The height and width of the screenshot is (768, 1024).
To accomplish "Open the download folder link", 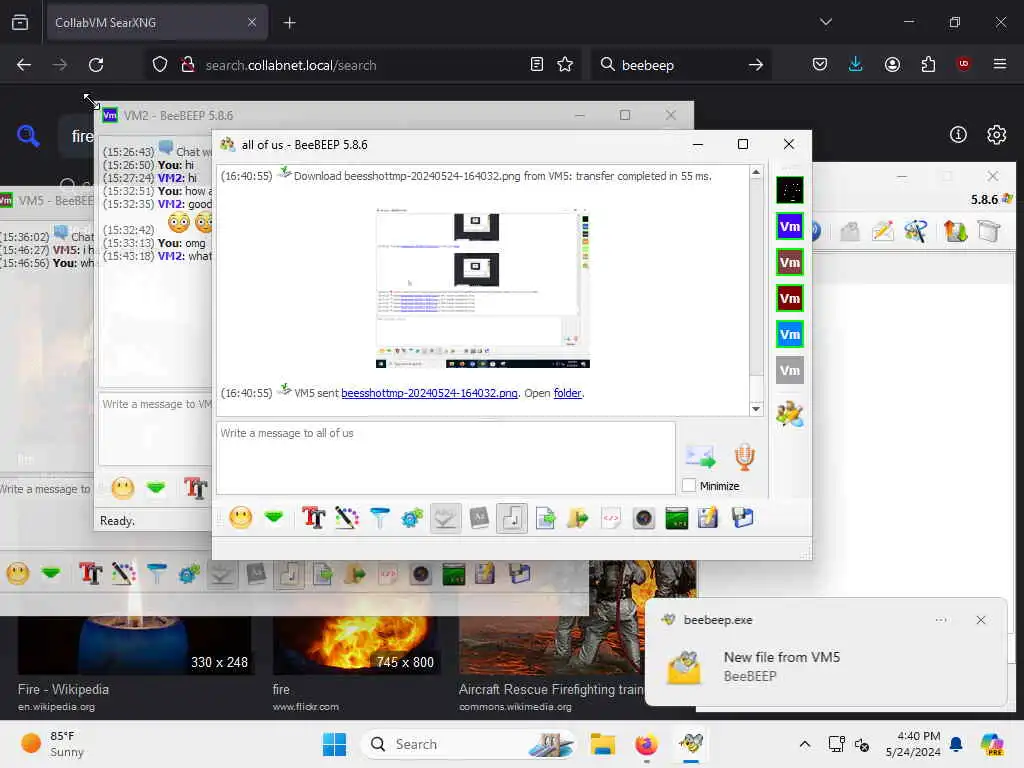I will (567, 393).
